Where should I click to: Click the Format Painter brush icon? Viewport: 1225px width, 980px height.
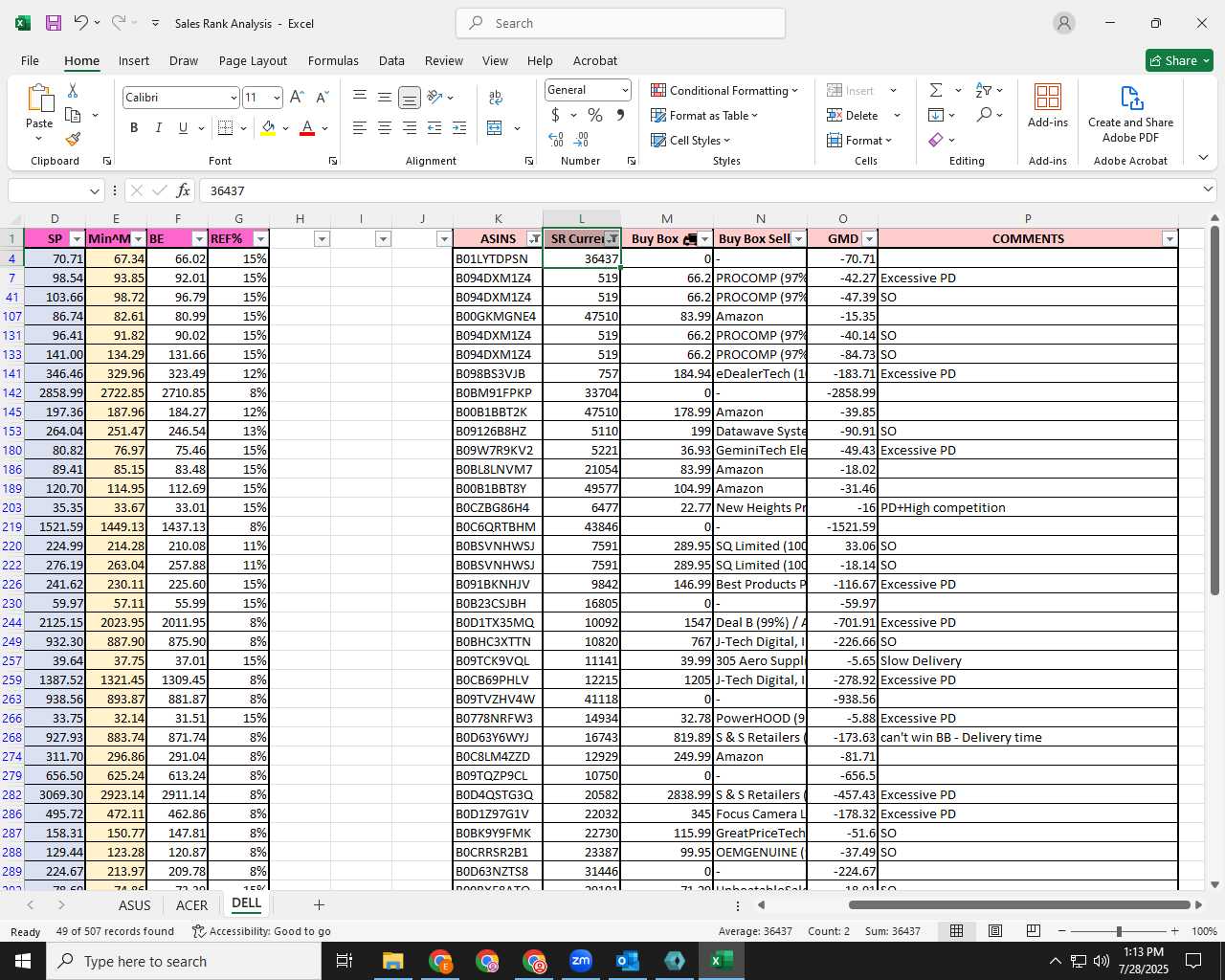click(x=73, y=140)
